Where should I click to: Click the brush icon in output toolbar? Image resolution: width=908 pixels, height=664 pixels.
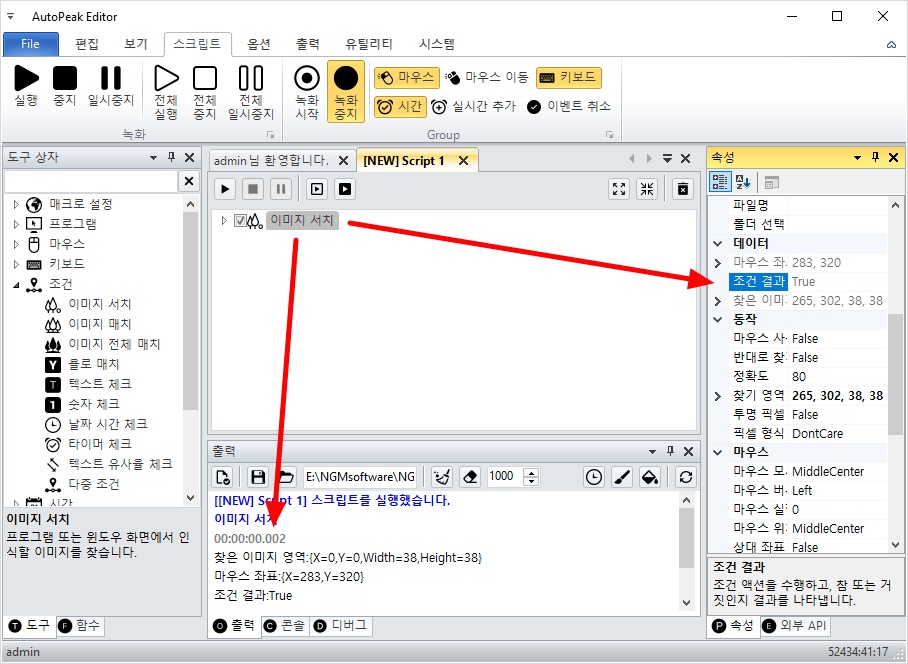(622, 477)
